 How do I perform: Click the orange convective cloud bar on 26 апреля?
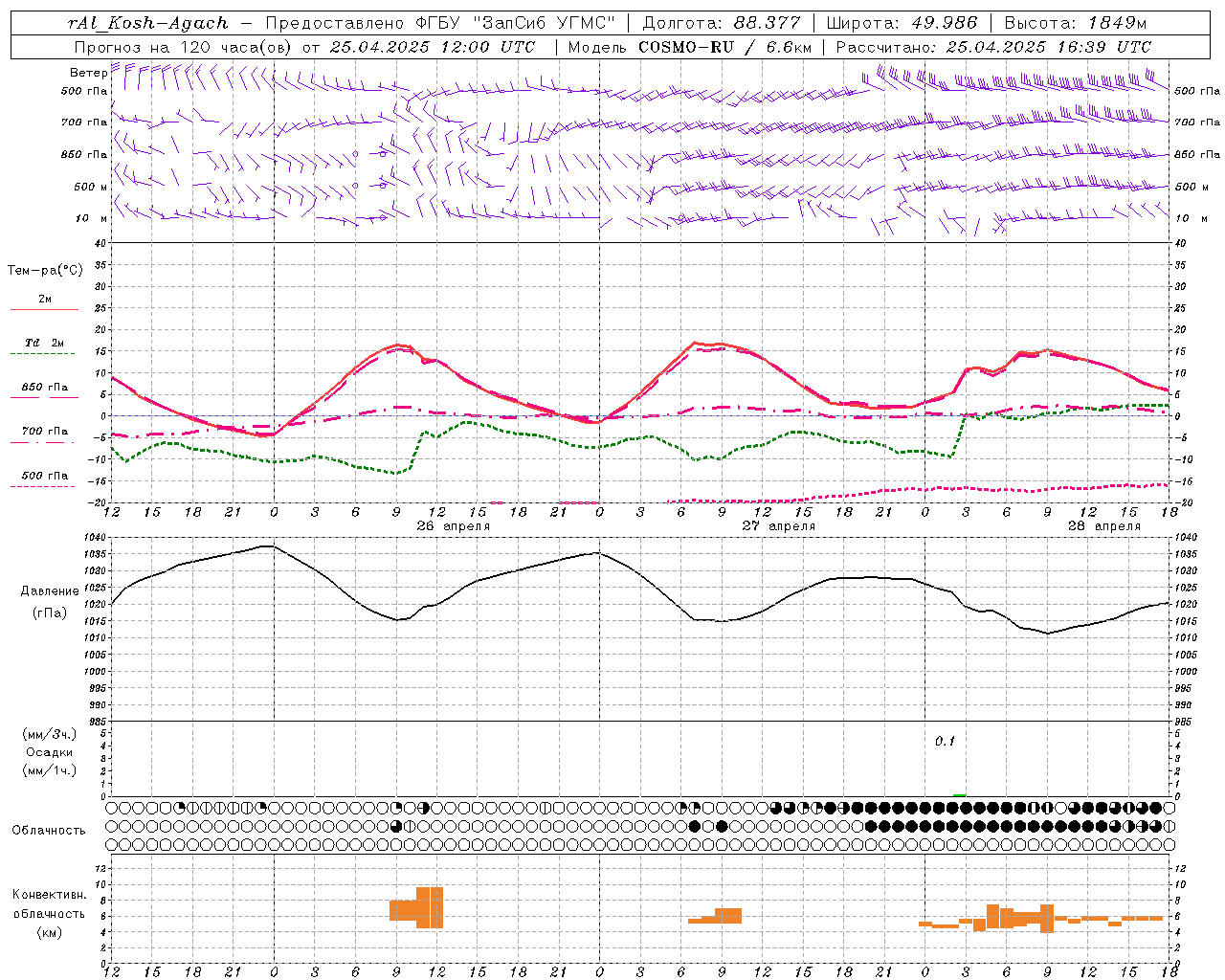[x=416, y=908]
